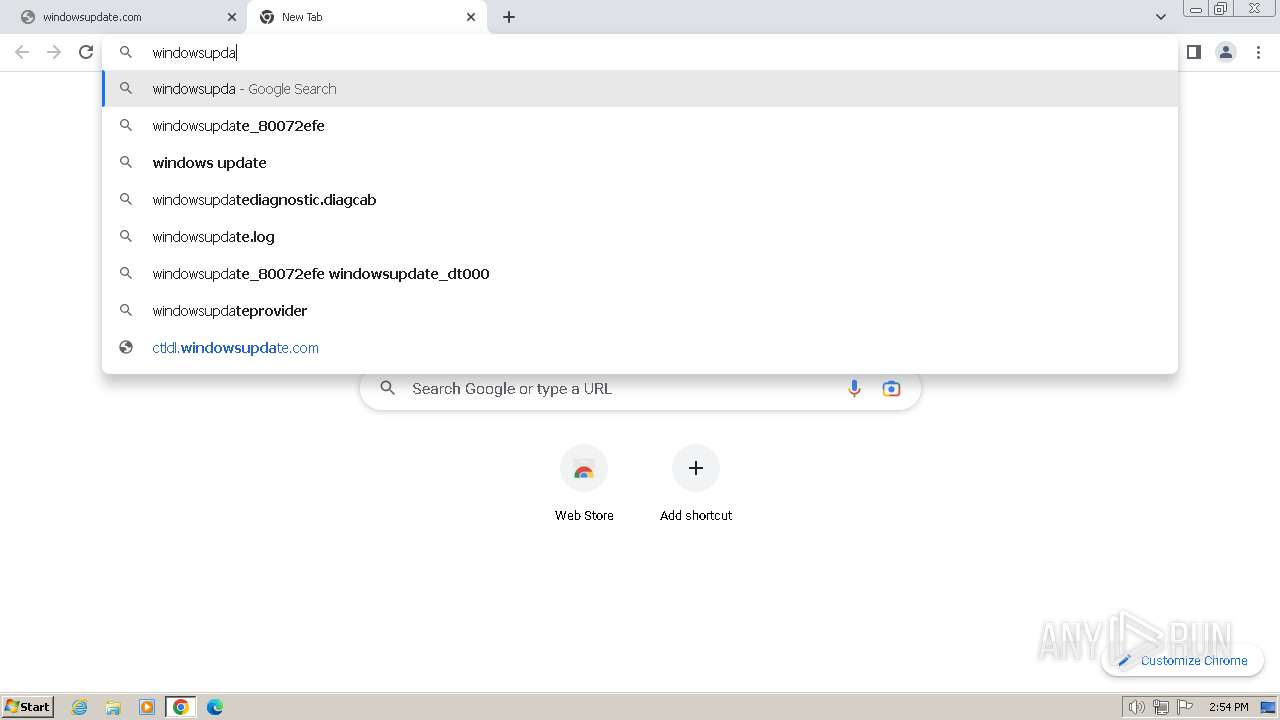
Task: Select the New Tab tab
Action: coord(367,17)
